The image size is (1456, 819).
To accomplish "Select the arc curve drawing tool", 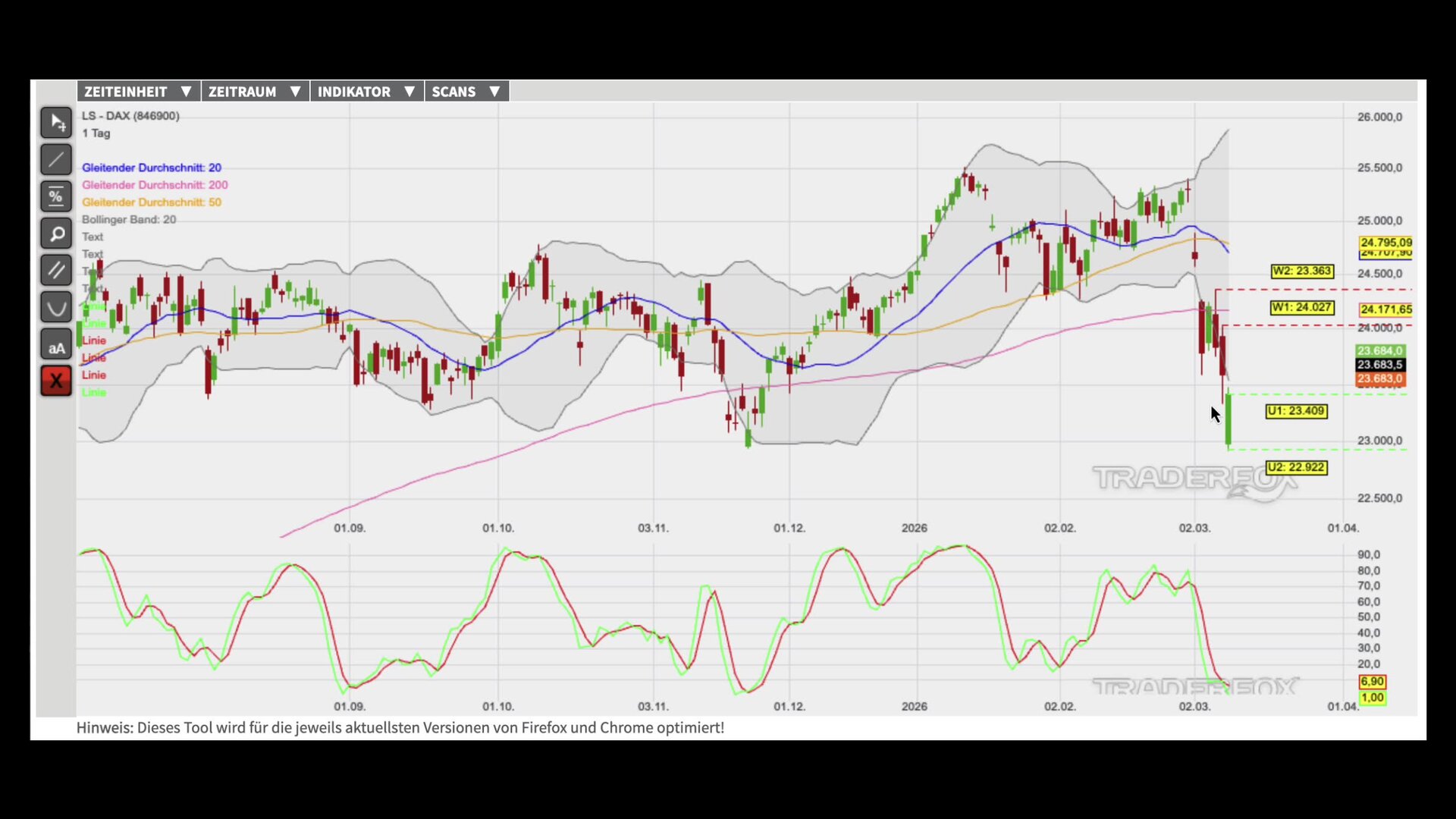I will pyautogui.click(x=56, y=307).
